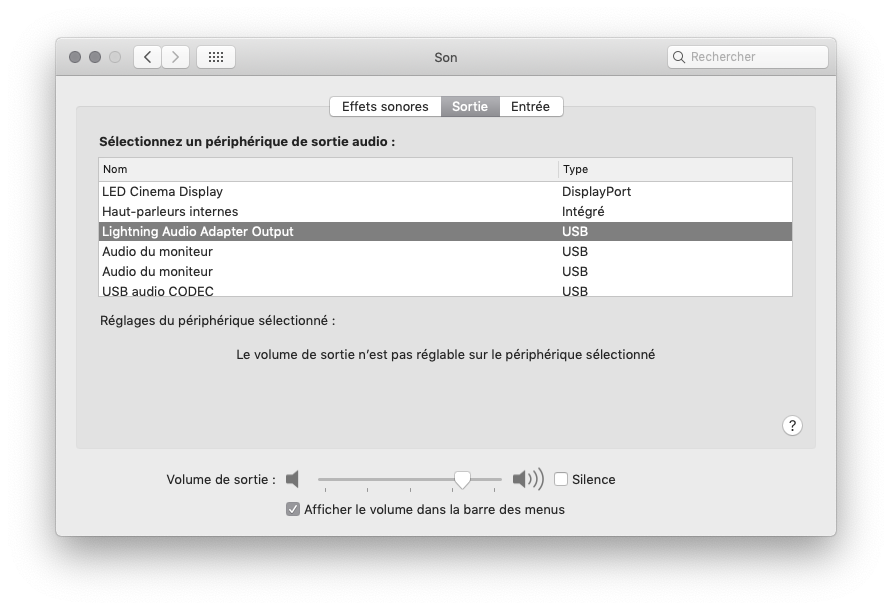Click the magnifying glass search icon

pos(679,57)
